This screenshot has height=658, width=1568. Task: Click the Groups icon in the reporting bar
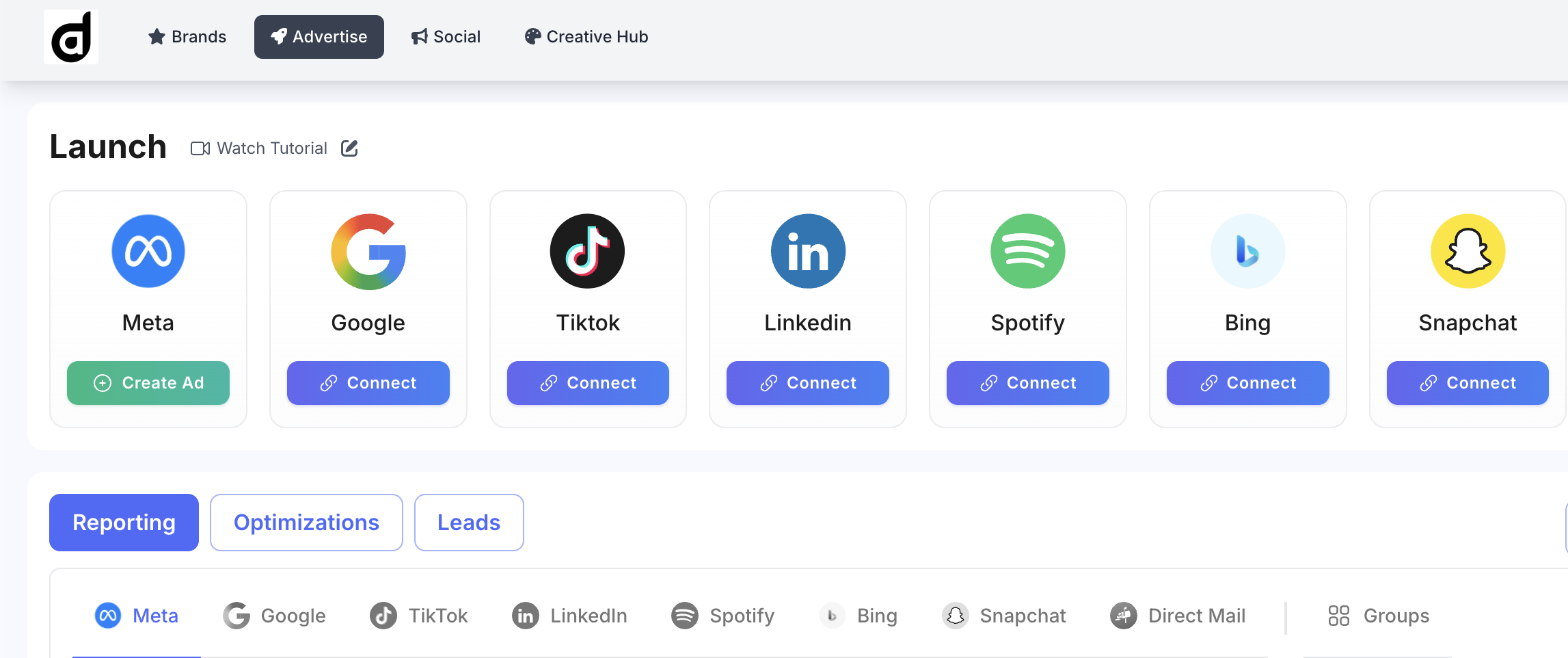[x=1339, y=615]
